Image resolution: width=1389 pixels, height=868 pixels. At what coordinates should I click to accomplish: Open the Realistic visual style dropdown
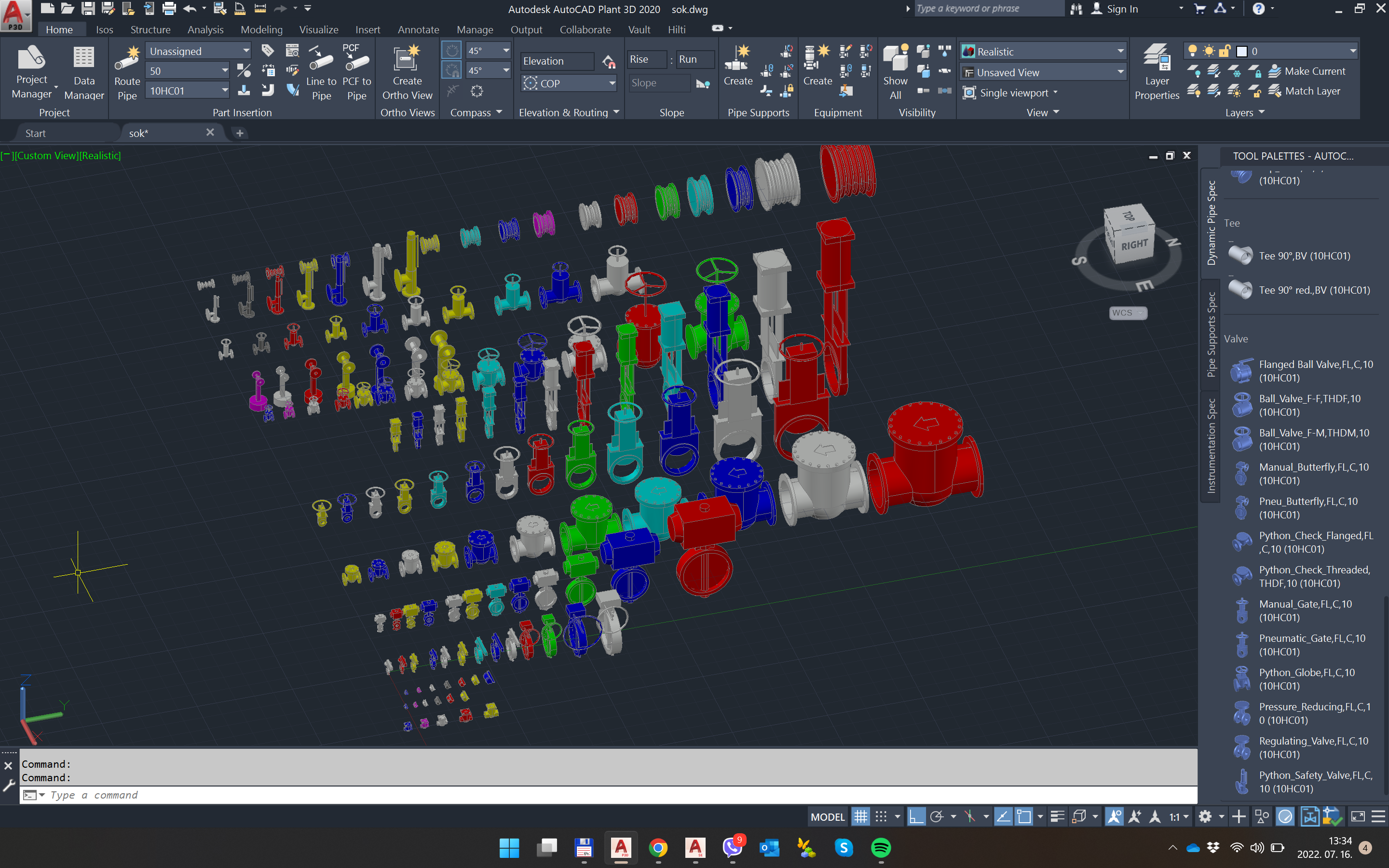tap(1120, 52)
